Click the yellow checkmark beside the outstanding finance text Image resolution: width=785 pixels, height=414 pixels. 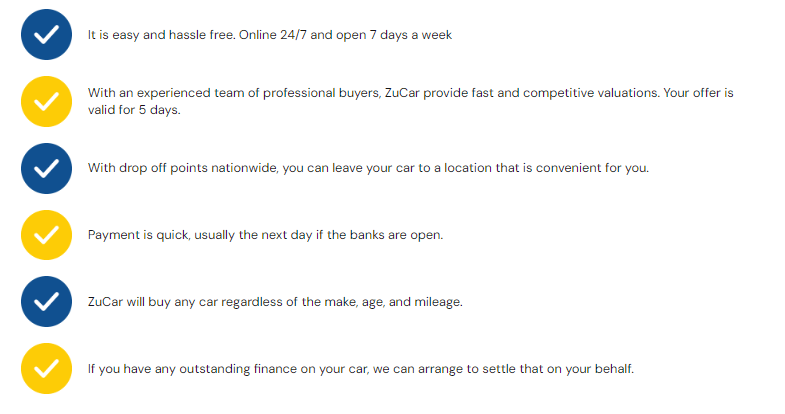pos(46,368)
